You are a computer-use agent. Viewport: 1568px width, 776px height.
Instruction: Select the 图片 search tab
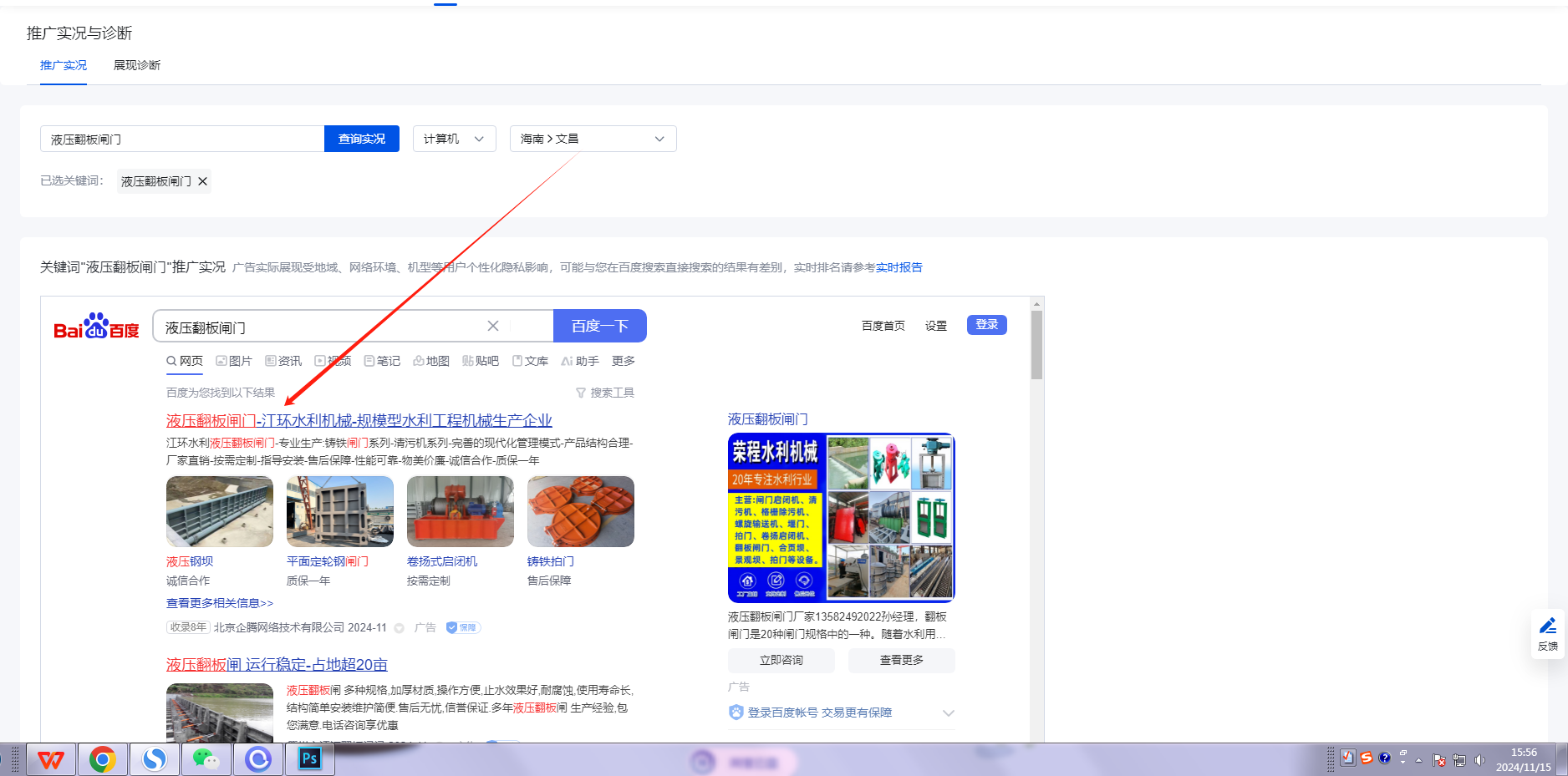[234, 361]
